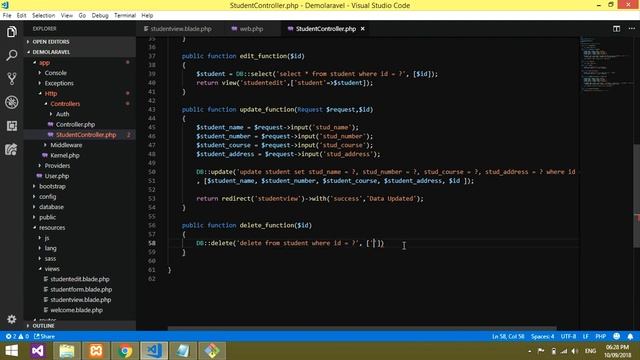Click the volume icon in system tray
Viewport: 640px width, 360px height.
pyautogui.click(x=575, y=351)
